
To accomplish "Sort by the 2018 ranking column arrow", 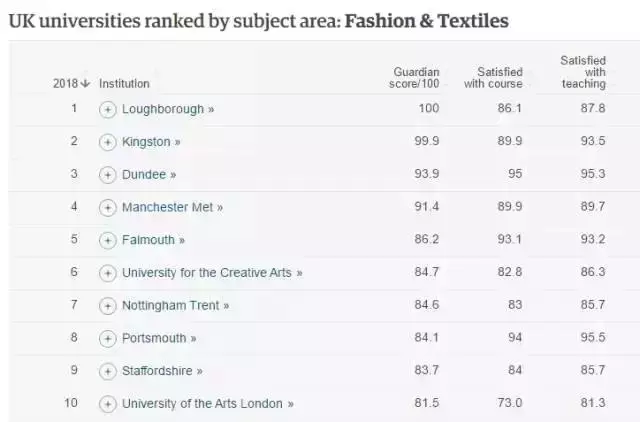I will [x=71, y=84].
